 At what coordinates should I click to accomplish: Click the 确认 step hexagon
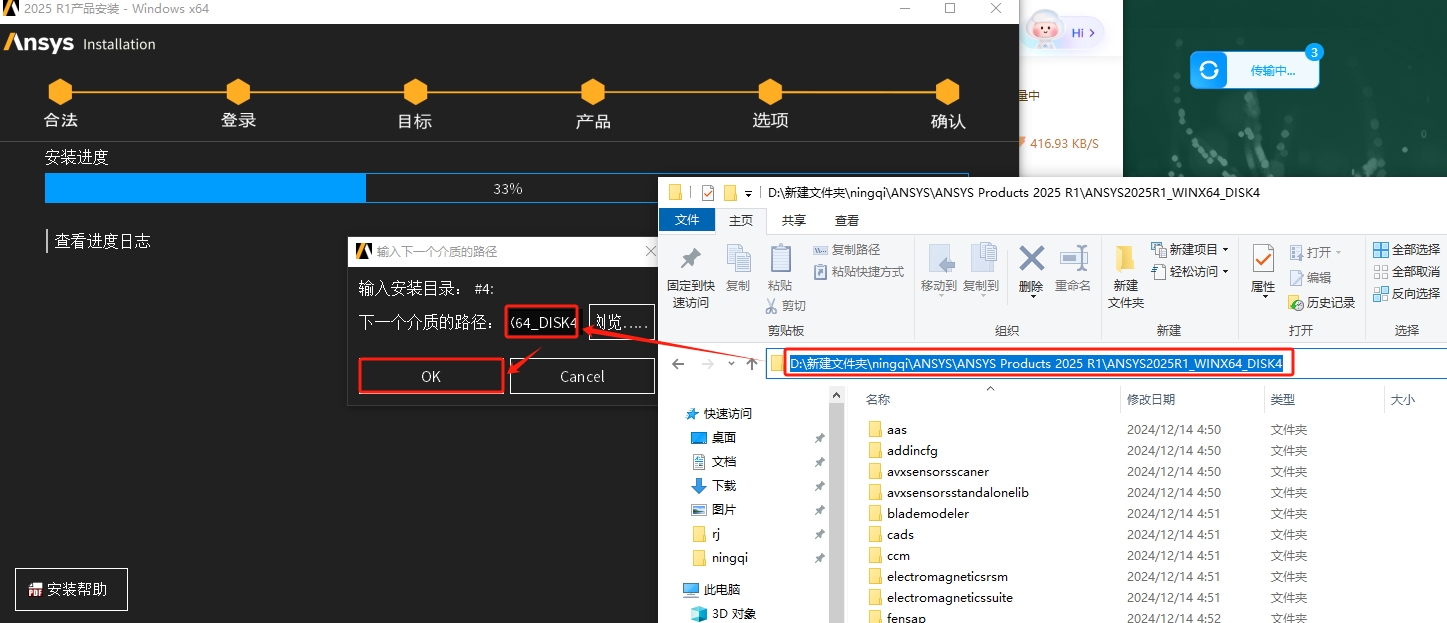[x=948, y=92]
